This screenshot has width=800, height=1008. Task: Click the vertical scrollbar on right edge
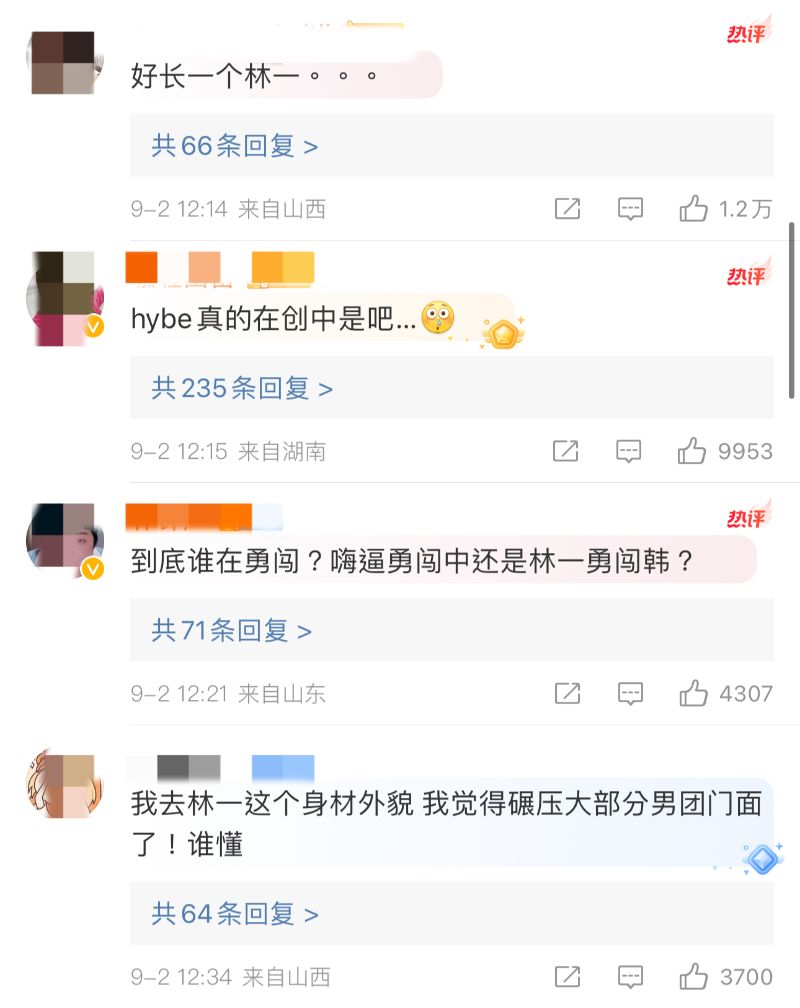coord(792,310)
